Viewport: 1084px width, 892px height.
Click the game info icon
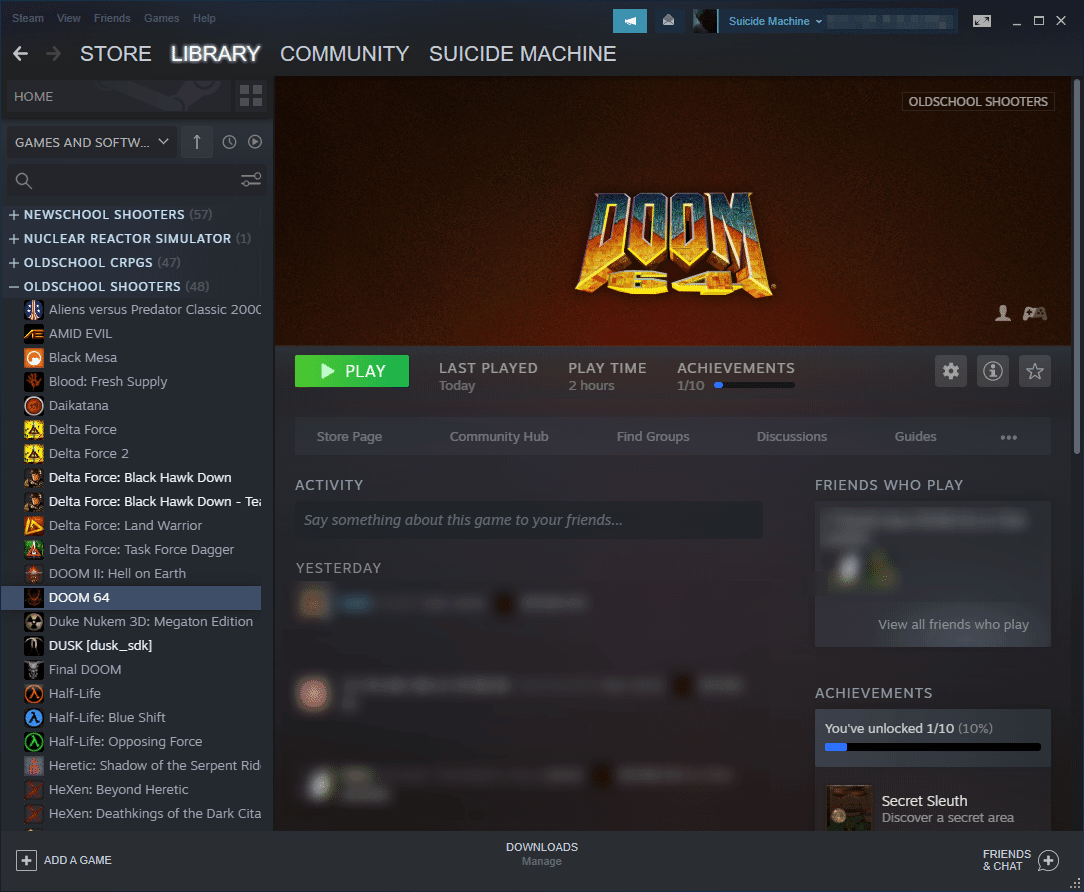pyautogui.click(x=993, y=371)
